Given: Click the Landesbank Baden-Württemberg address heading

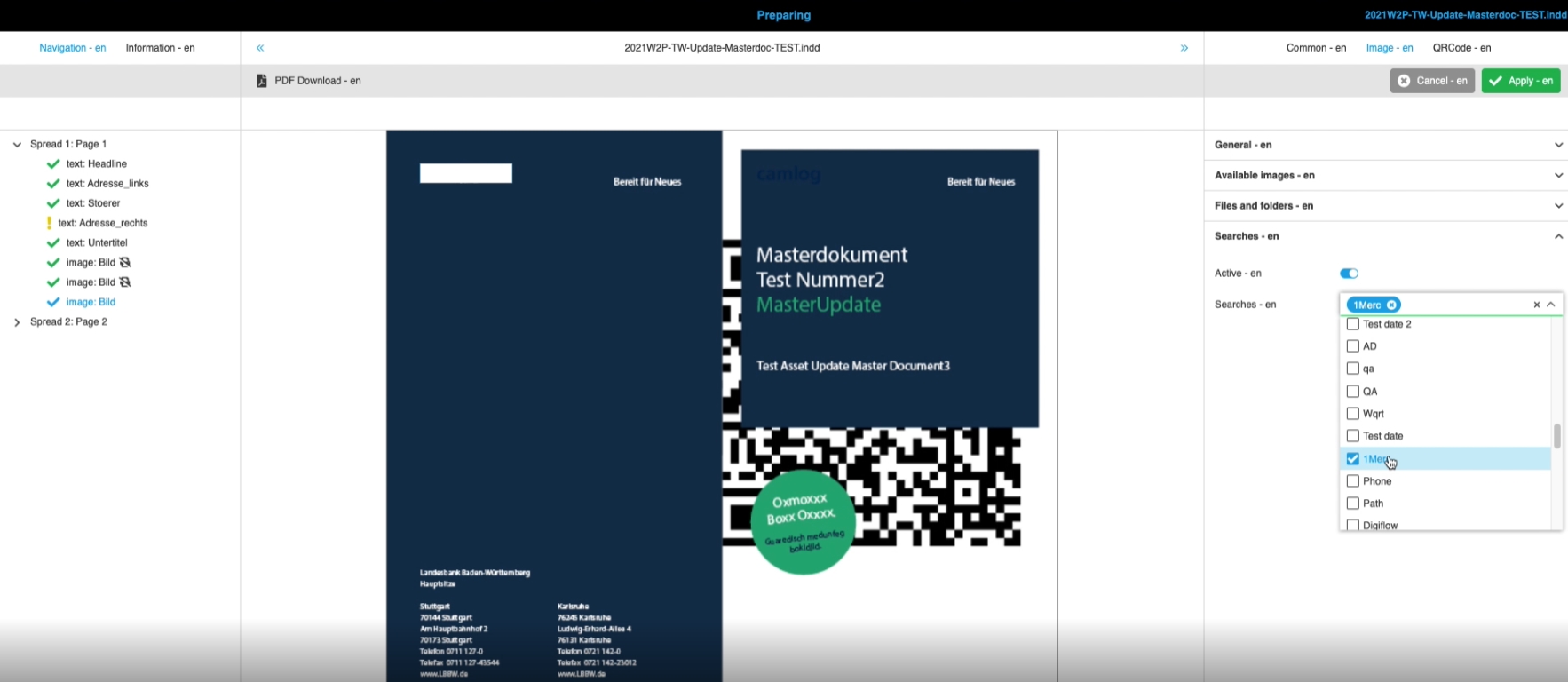Looking at the screenshot, I should 475,573.
